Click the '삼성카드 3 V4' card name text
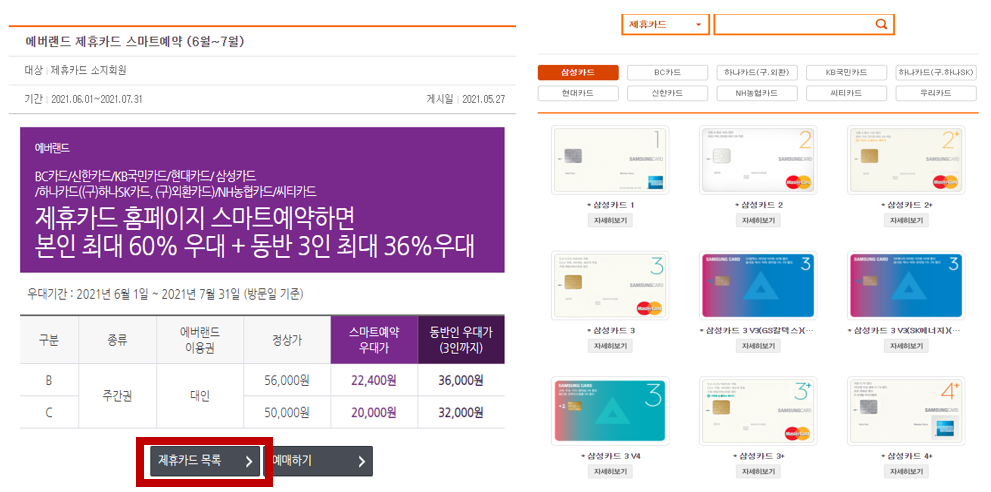The height and width of the screenshot is (492, 991). 611,456
